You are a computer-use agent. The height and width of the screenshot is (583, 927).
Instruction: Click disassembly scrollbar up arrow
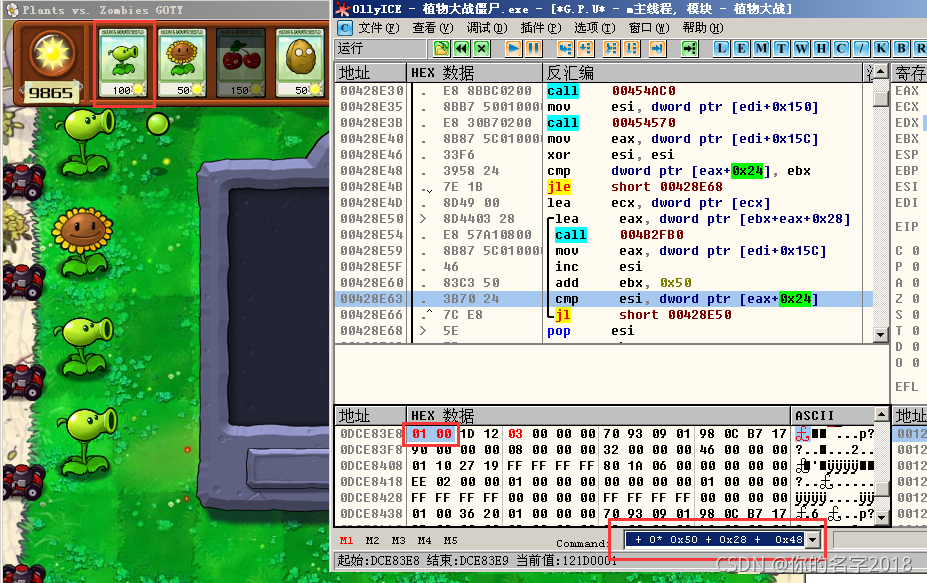coord(880,72)
